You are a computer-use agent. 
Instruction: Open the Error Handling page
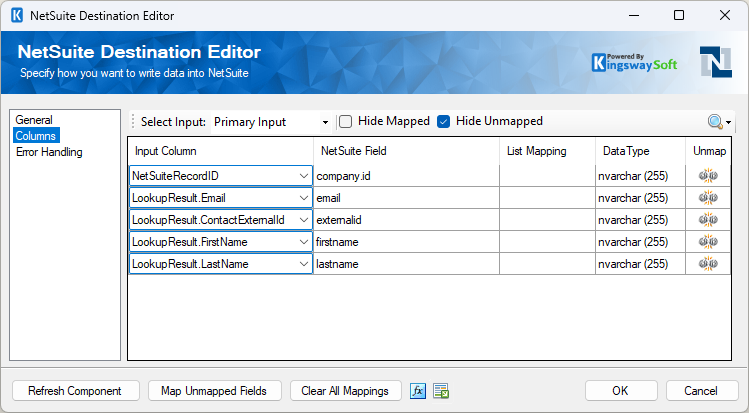[49, 152]
